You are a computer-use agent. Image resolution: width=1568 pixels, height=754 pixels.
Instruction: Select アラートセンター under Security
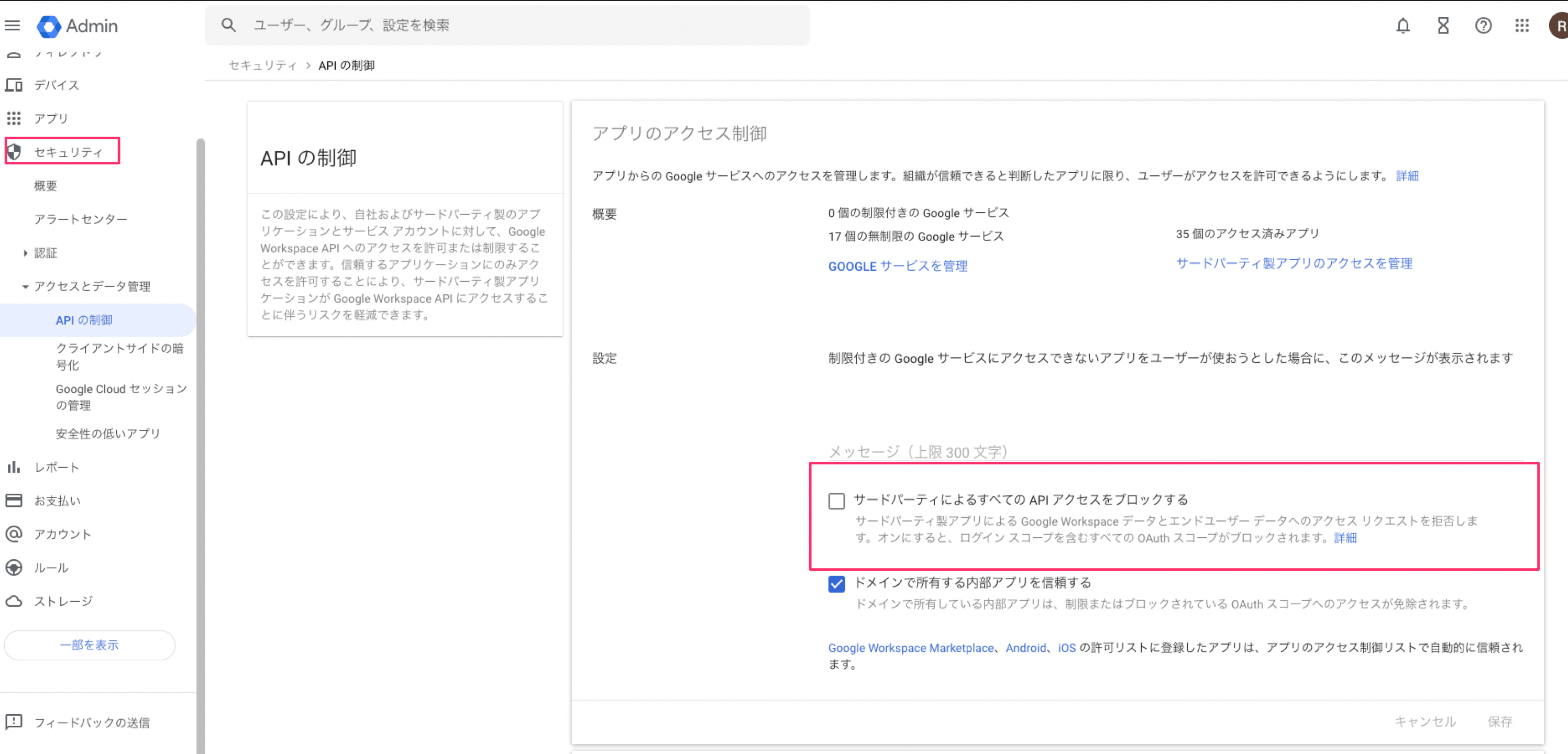[80, 219]
